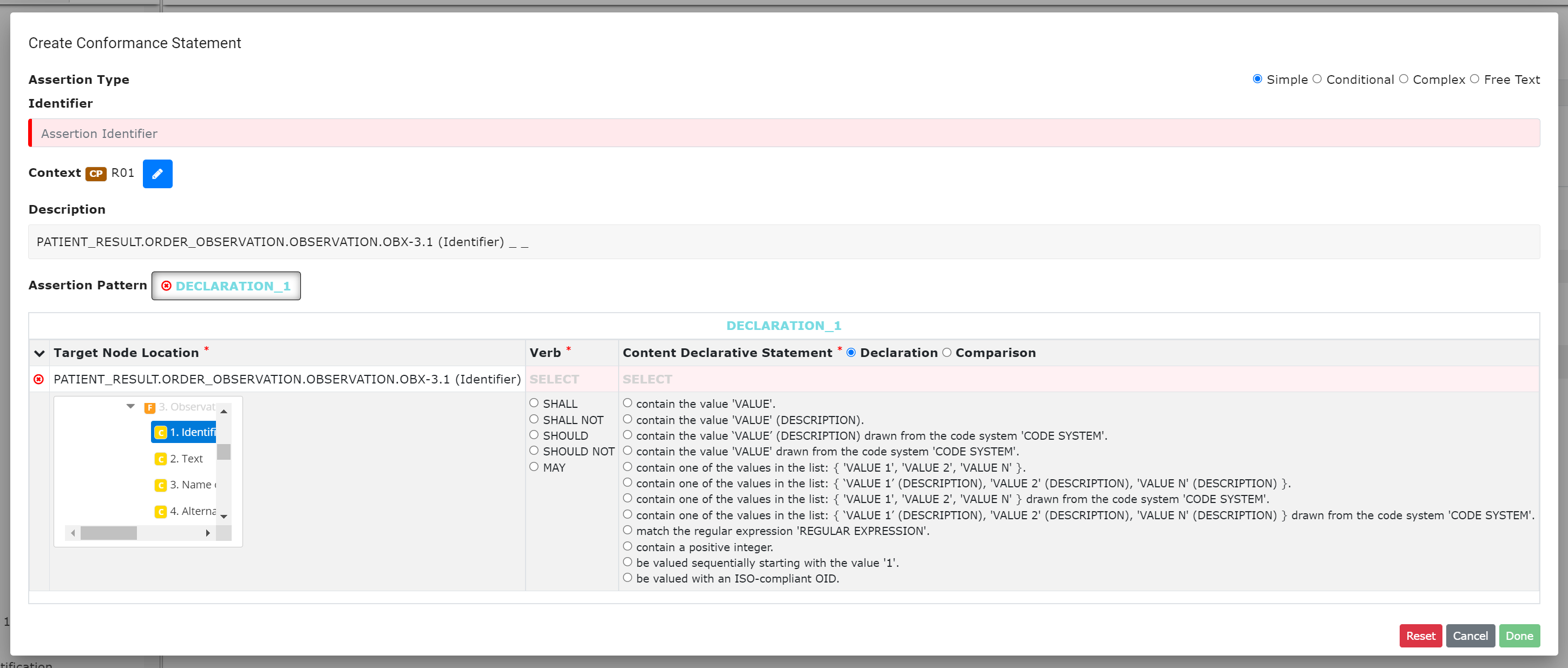Click the yellow C icon beside '1. Identifier'

[161, 433]
